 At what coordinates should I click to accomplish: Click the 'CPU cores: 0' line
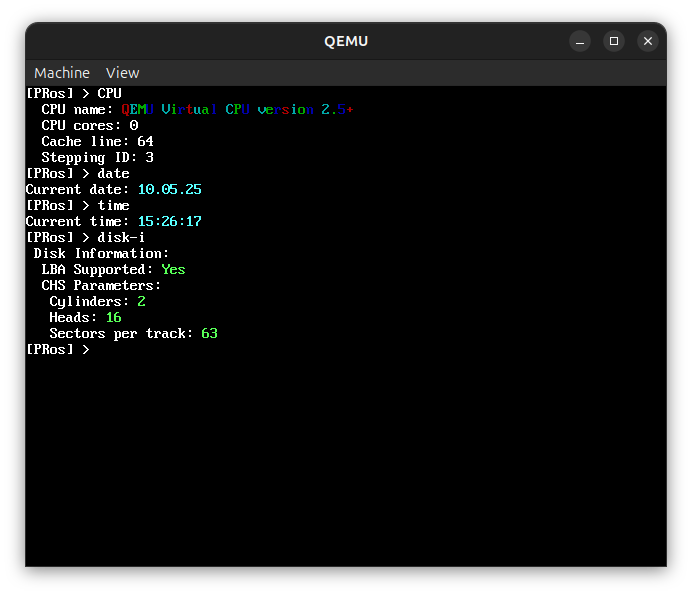pyautogui.click(x=90, y=125)
